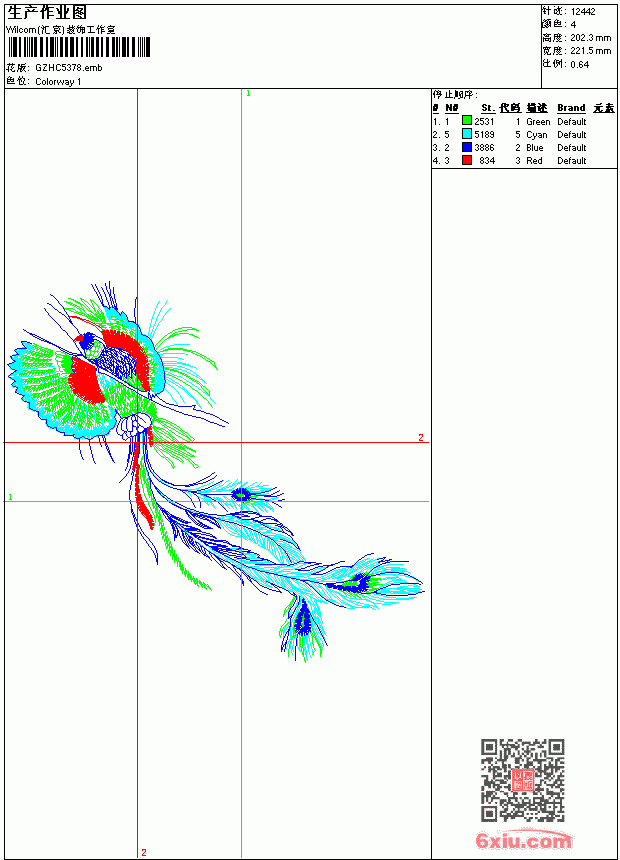
Task: Click the barcode below the studio name
Action: coord(79,47)
